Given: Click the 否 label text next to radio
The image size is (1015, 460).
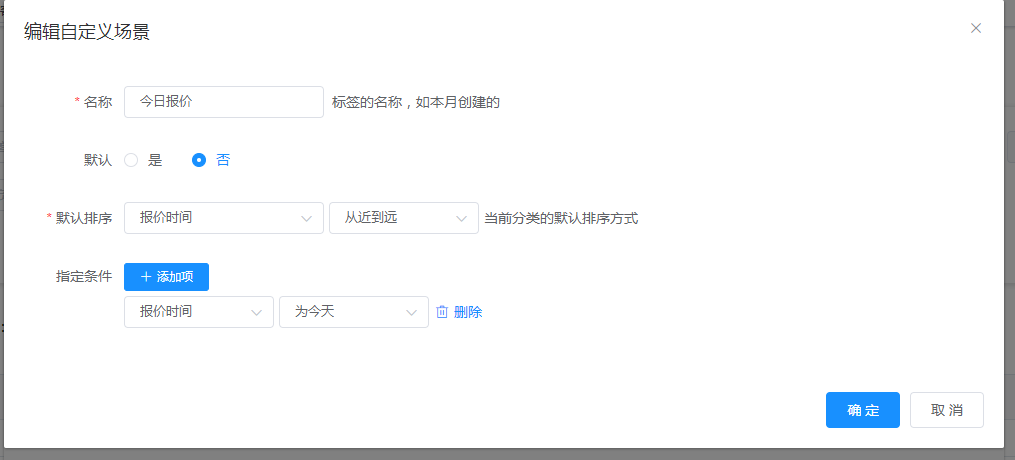Looking at the screenshot, I should 223,159.
